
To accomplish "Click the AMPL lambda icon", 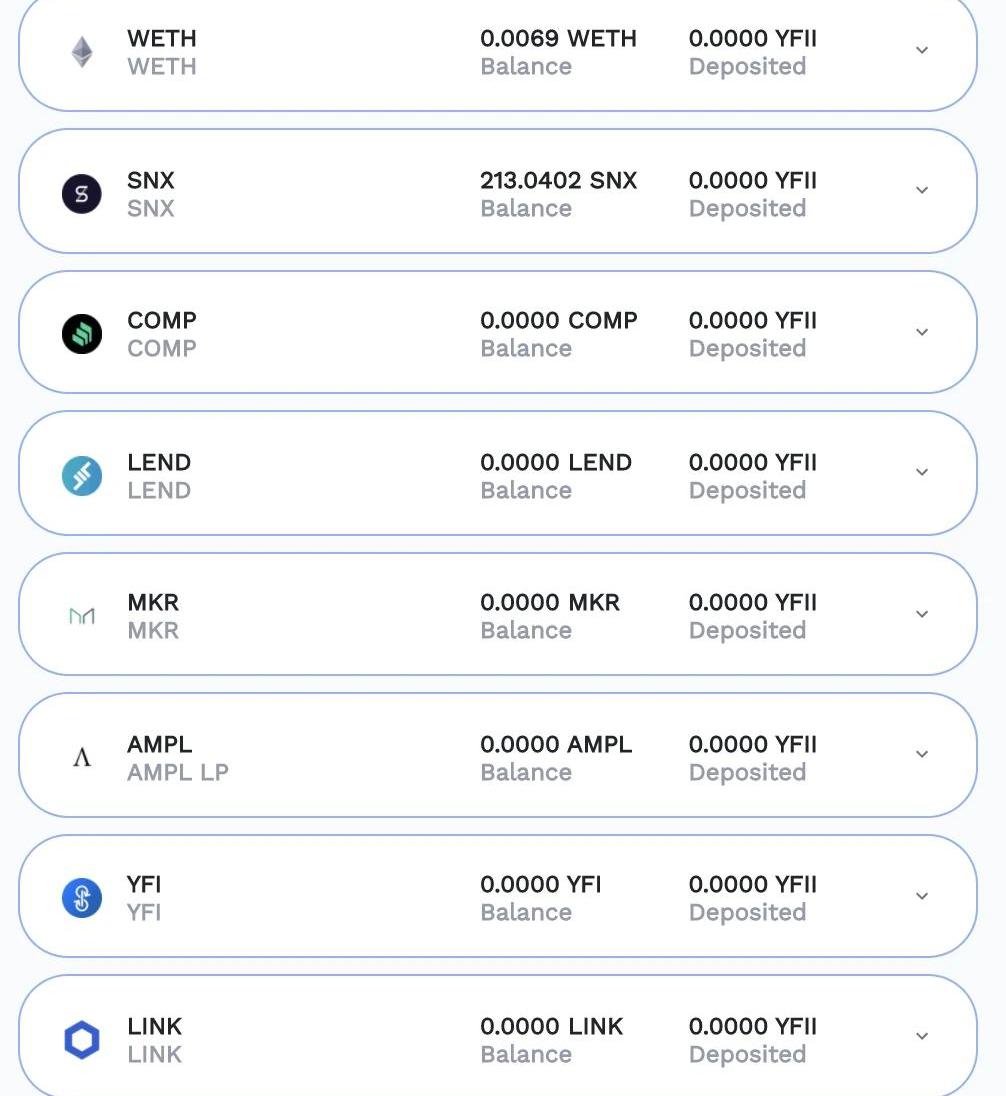I will pyautogui.click(x=82, y=758).
